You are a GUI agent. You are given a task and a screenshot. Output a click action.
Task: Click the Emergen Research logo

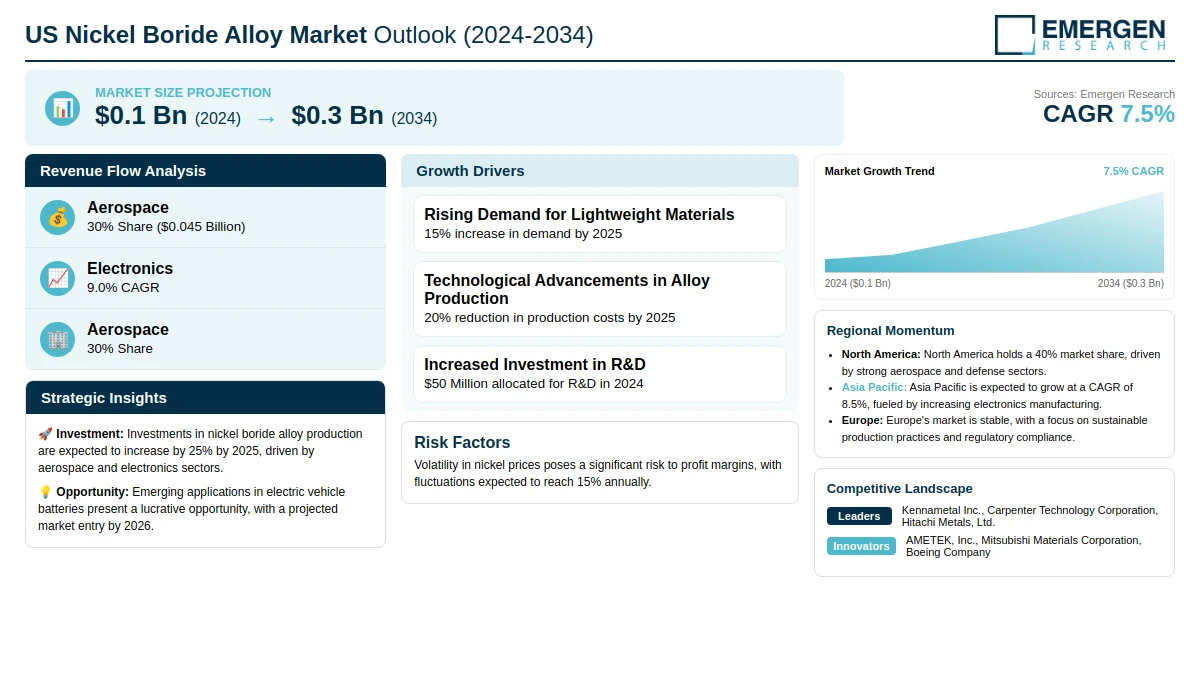(1080, 34)
